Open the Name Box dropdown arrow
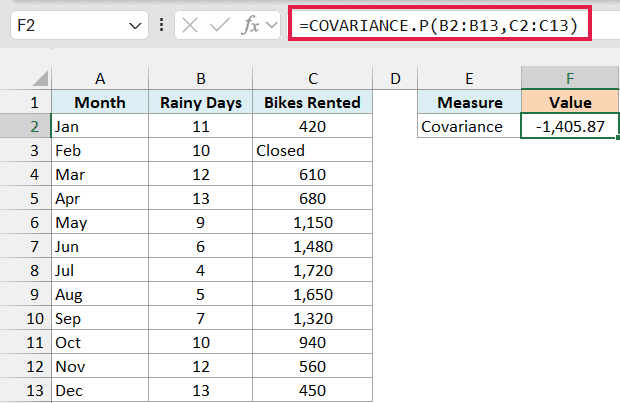 [135, 26]
